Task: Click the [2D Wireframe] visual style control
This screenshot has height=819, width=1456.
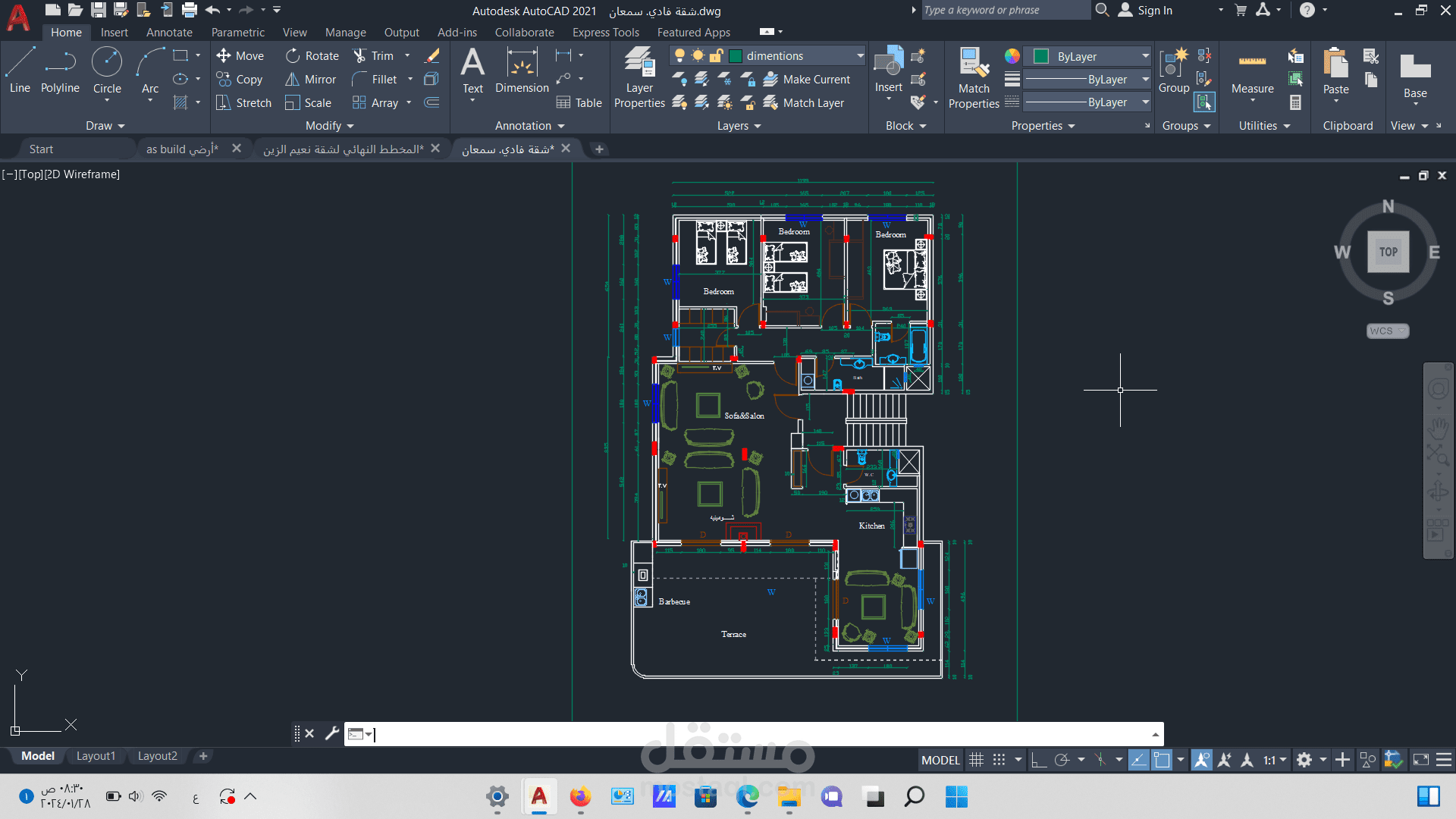Action: (x=82, y=174)
